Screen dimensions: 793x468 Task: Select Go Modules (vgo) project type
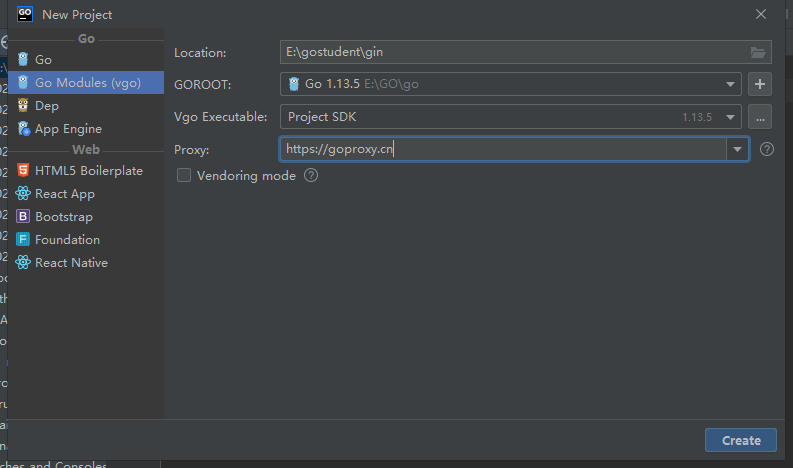tap(86, 82)
